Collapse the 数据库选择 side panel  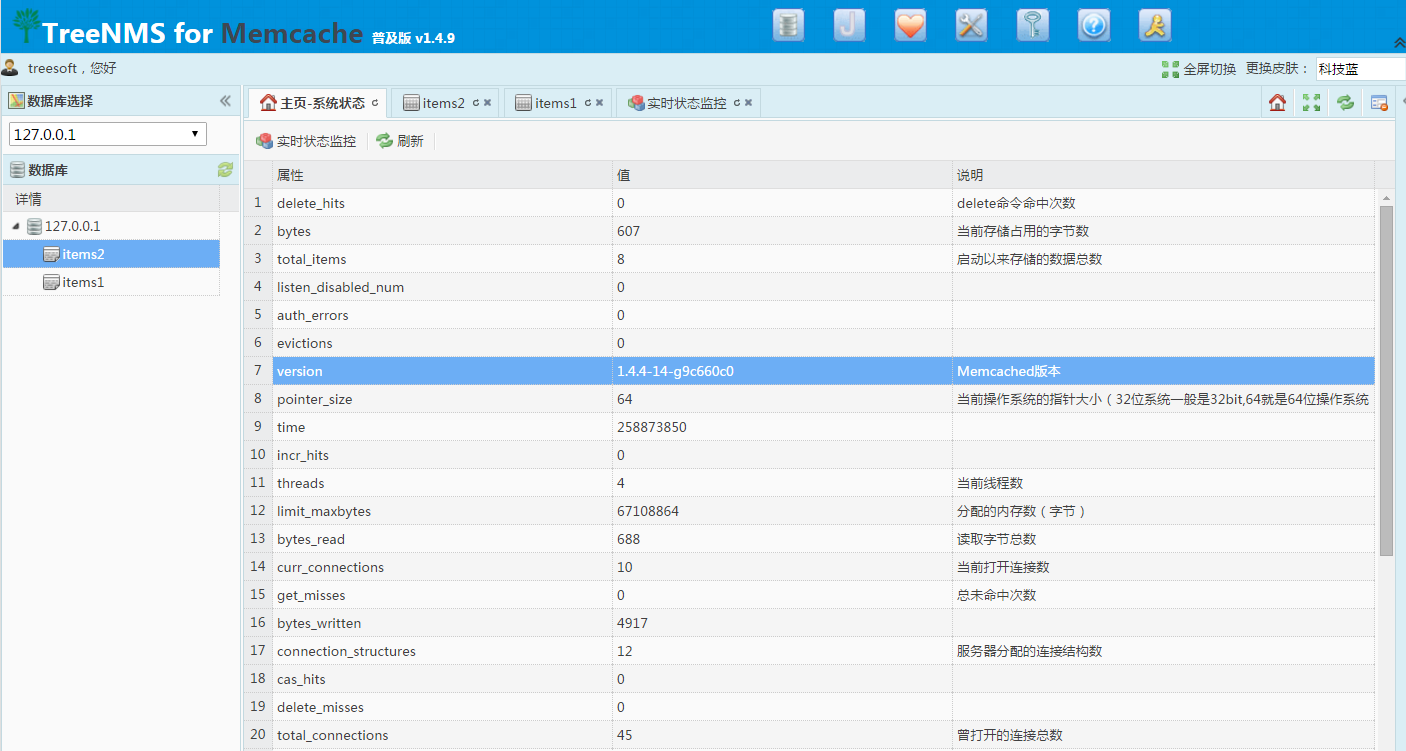[225, 101]
